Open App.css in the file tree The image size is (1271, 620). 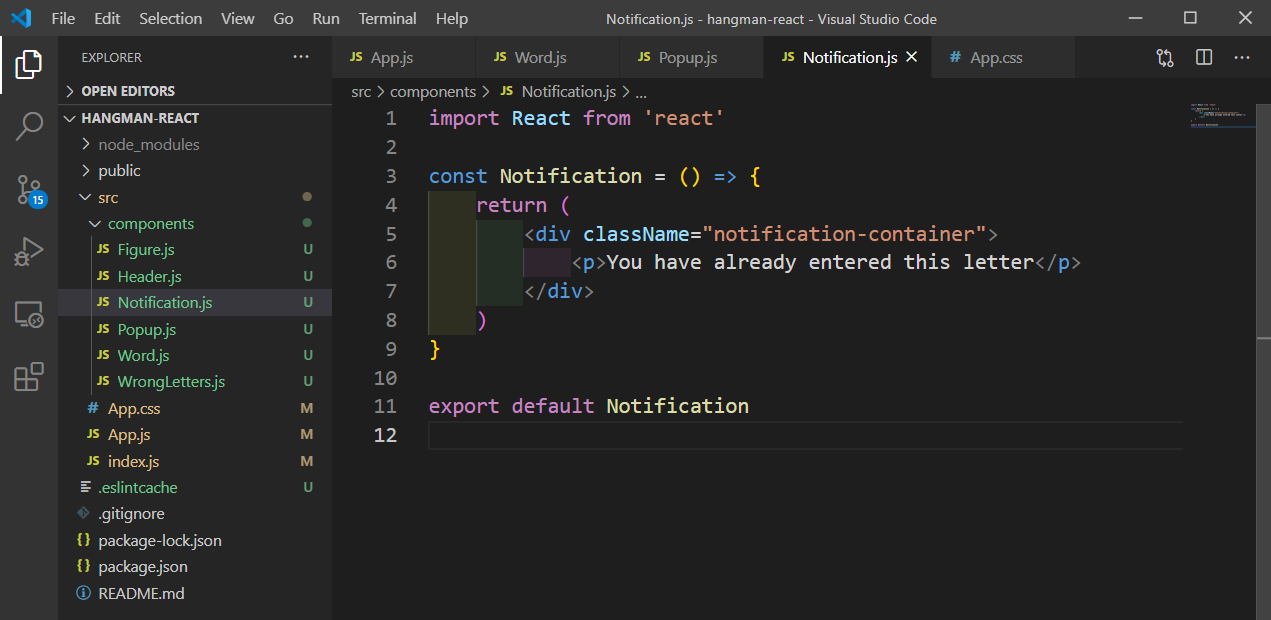point(195,408)
